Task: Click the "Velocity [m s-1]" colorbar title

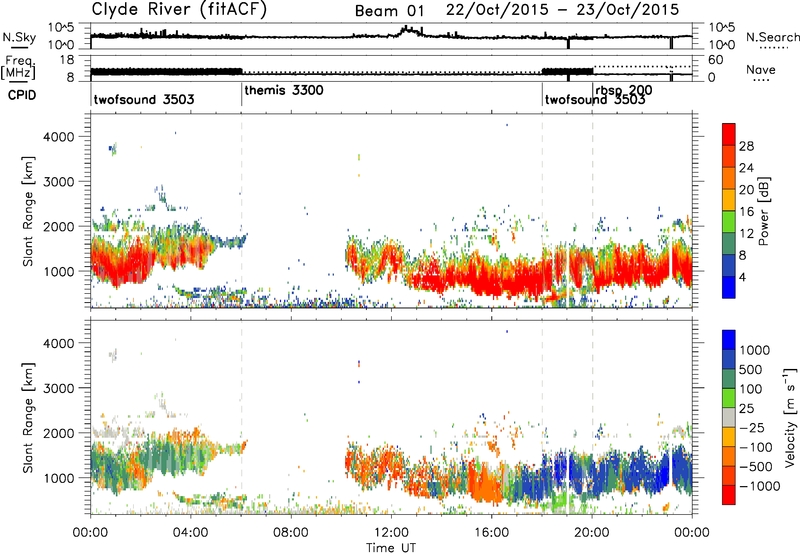Action: pyautogui.click(x=790, y=417)
